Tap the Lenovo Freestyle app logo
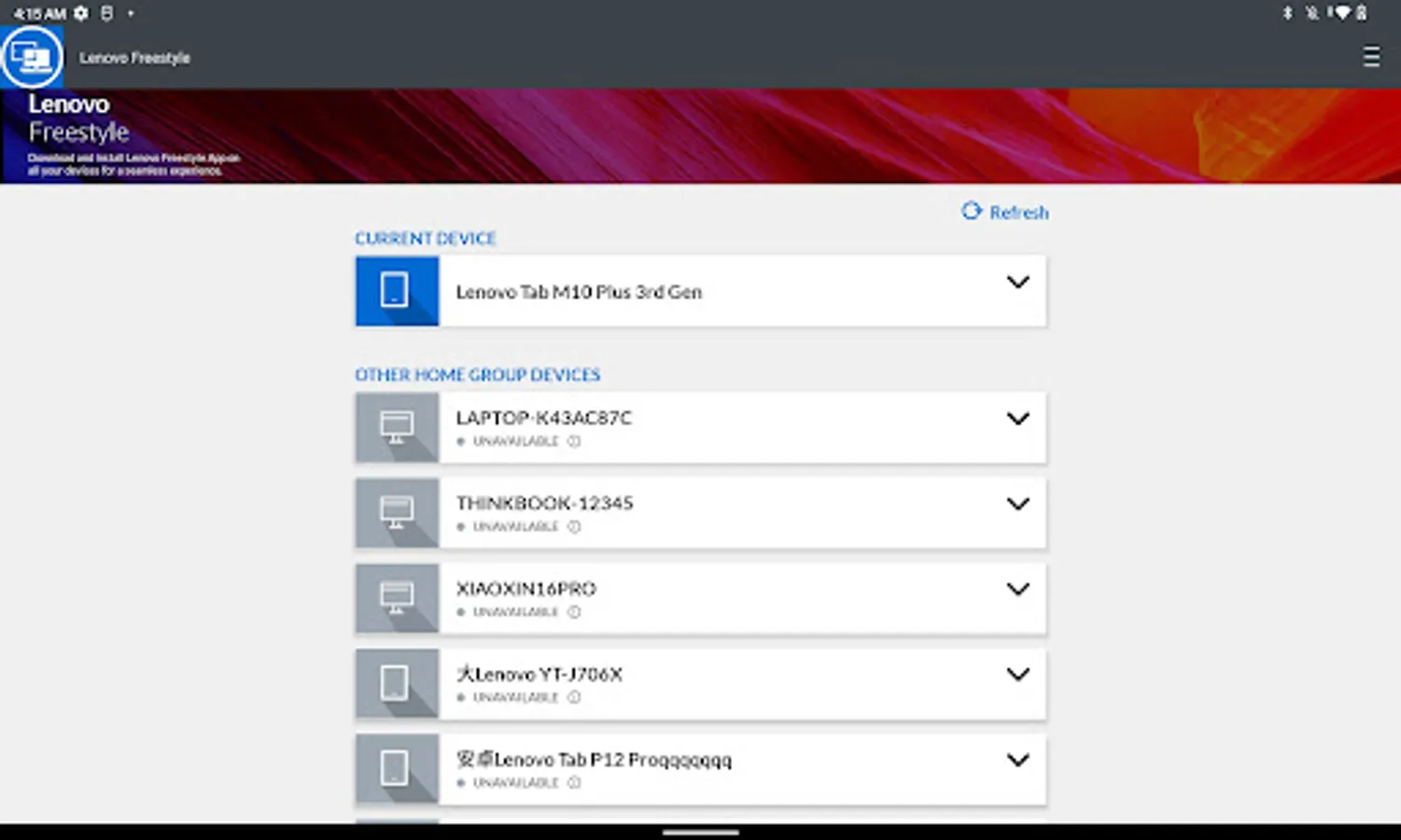The image size is (1401, 840). [x=32, y=57]
